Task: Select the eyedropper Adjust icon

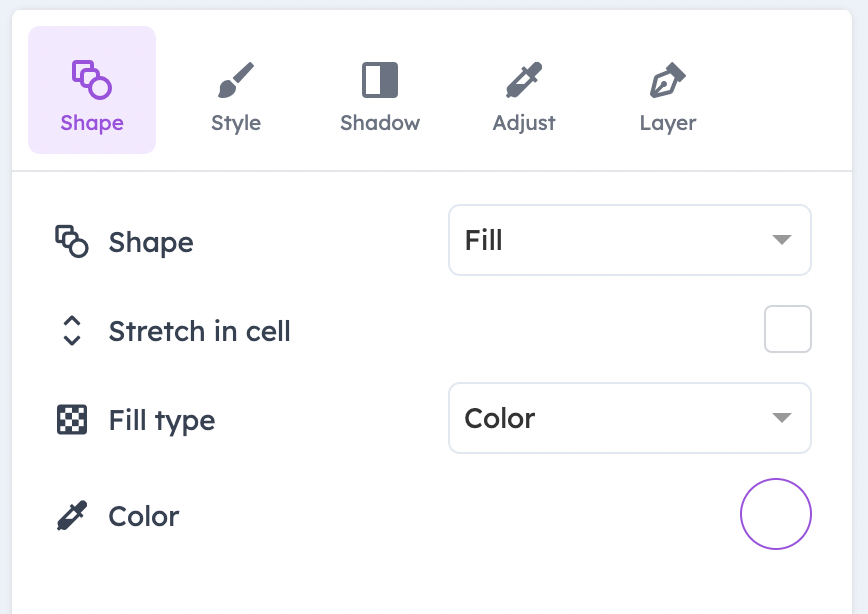Action: pyautogui.click(x=524, y=80)
